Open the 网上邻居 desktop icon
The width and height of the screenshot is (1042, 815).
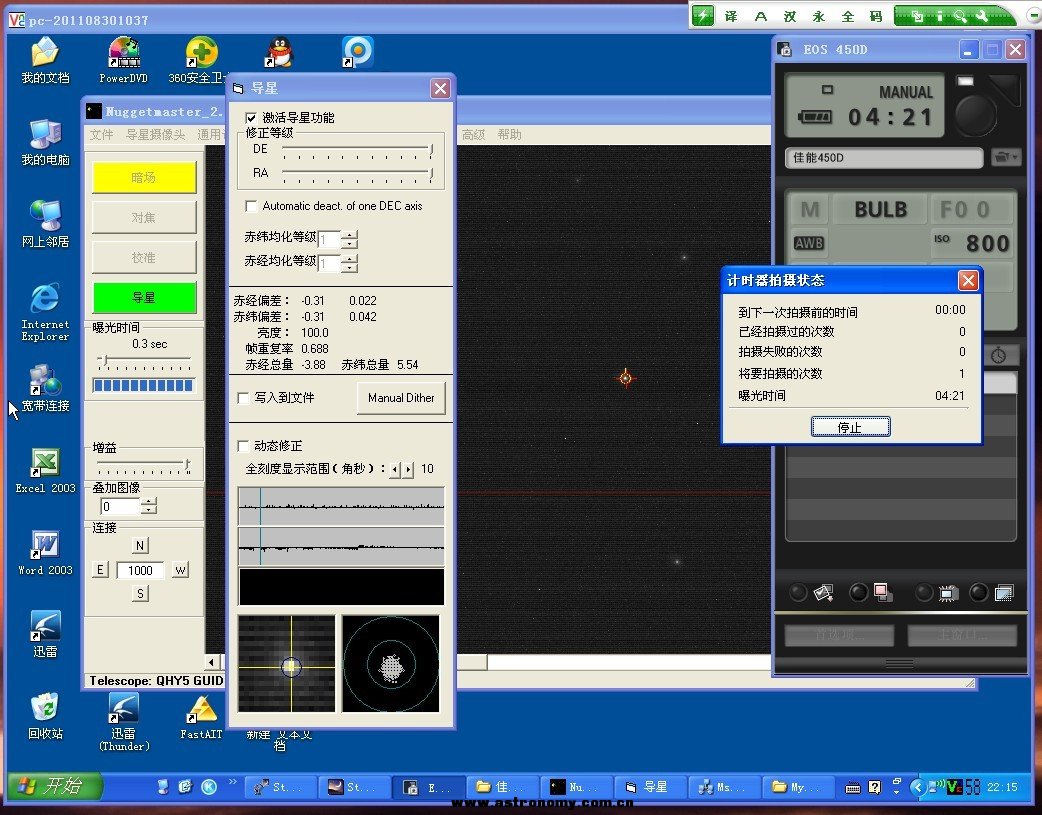click(45, 223)
